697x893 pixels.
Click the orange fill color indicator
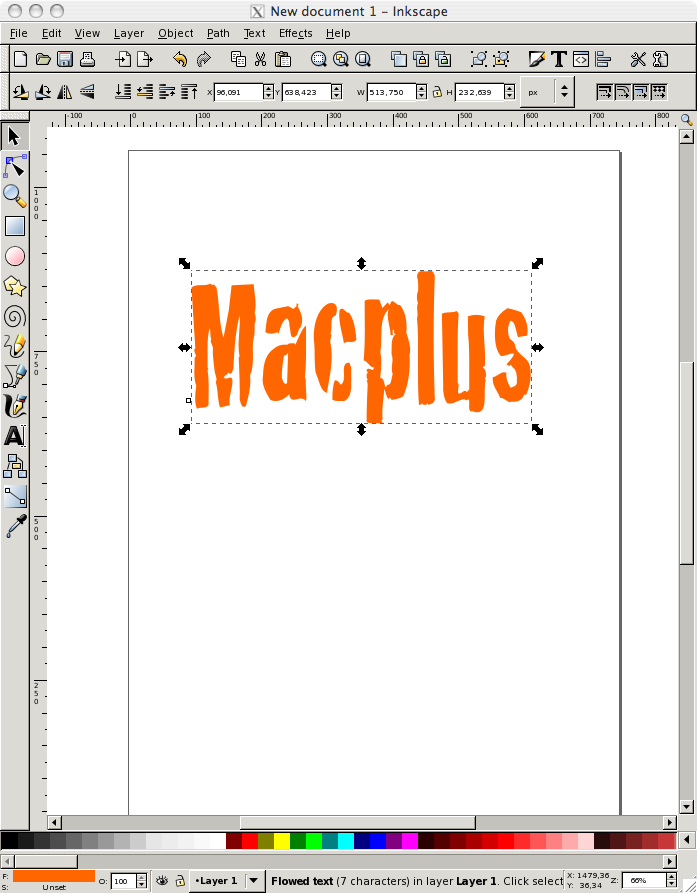coord(54,876)
